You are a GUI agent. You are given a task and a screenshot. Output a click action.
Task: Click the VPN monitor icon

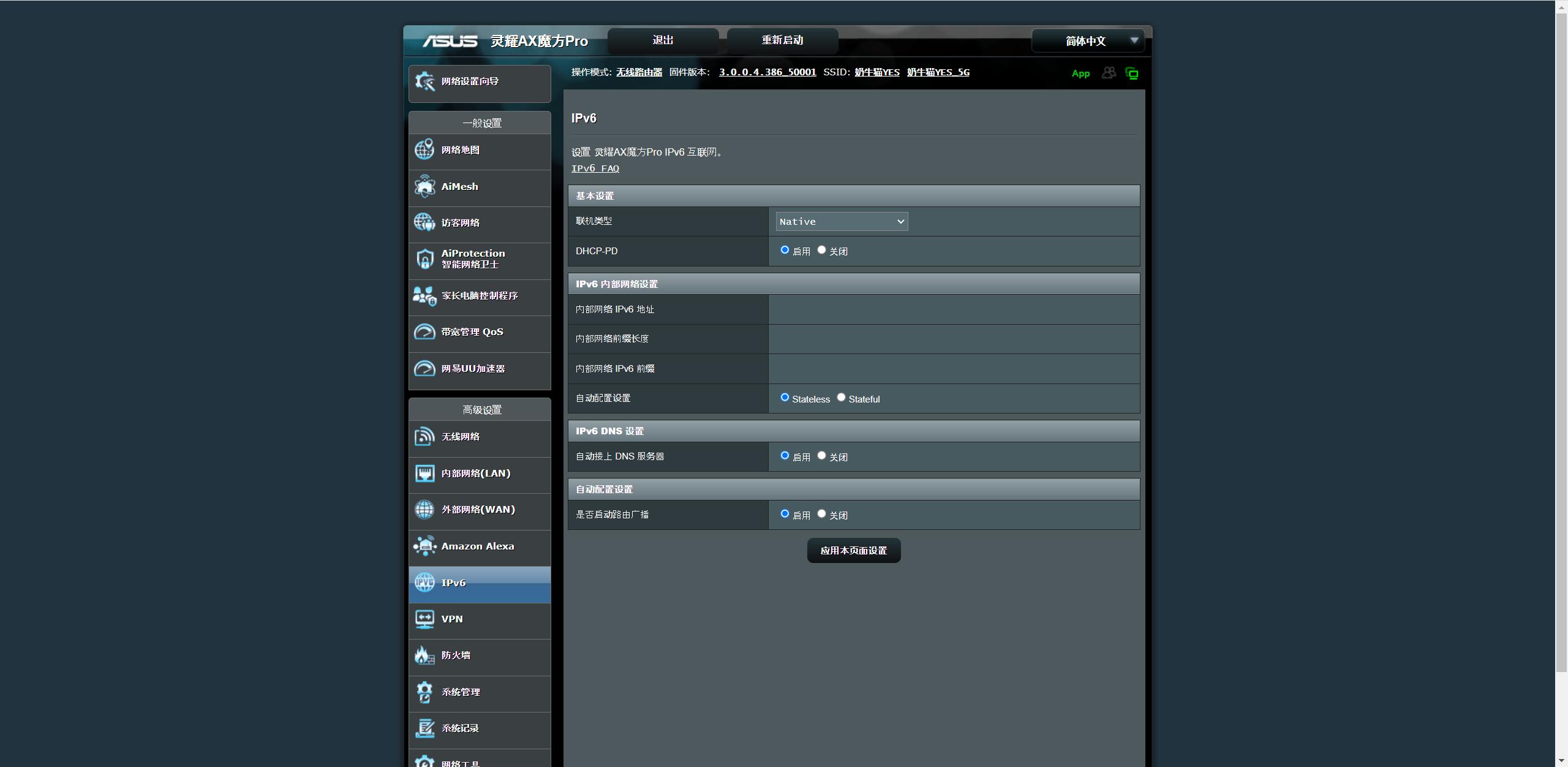point(424,619)
